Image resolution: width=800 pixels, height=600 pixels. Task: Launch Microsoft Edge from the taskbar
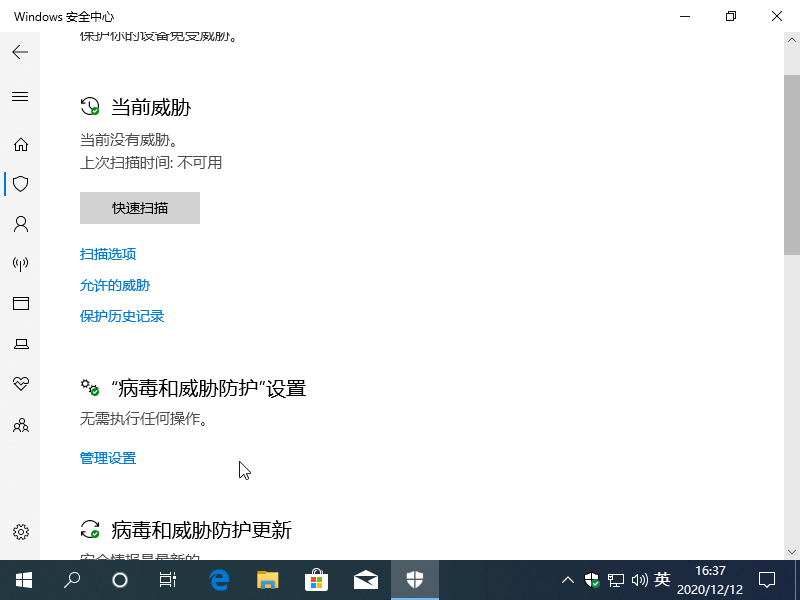(218, 579)
